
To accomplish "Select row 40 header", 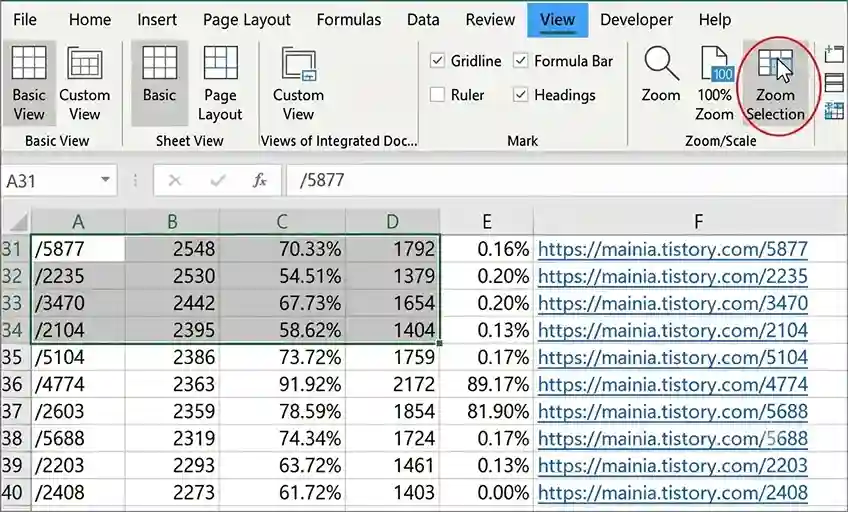I will pos(15,493).
